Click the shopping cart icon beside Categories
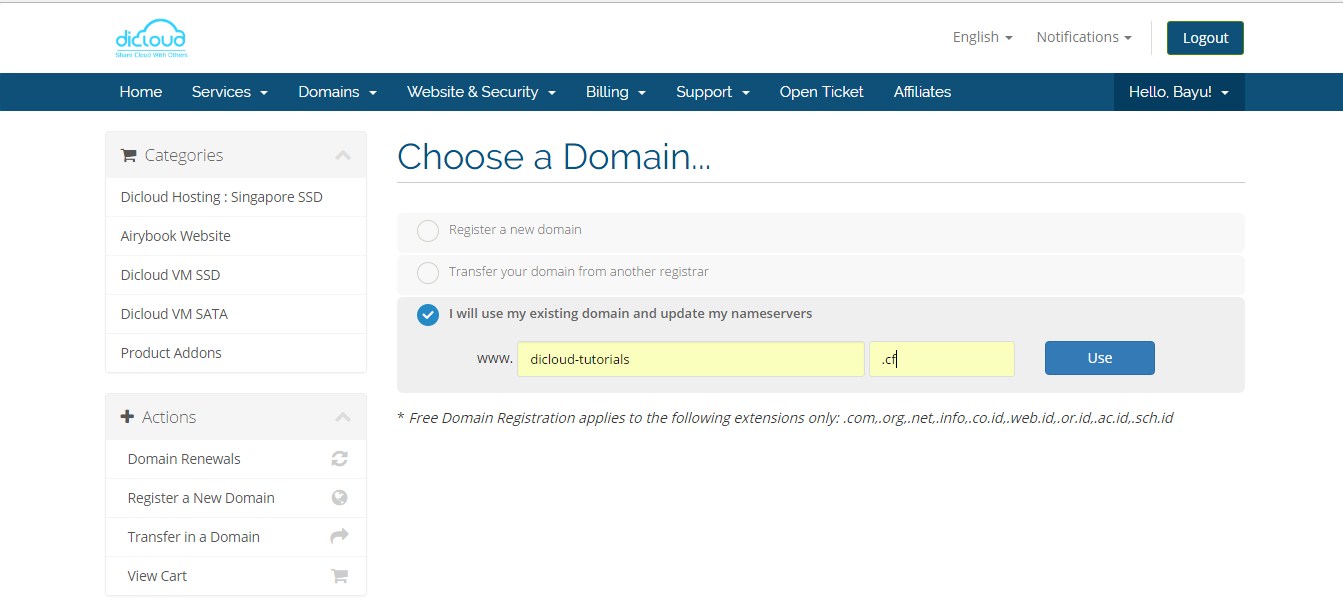The width and height of the screenshot is (1343, 610). [x=128, y=155]
